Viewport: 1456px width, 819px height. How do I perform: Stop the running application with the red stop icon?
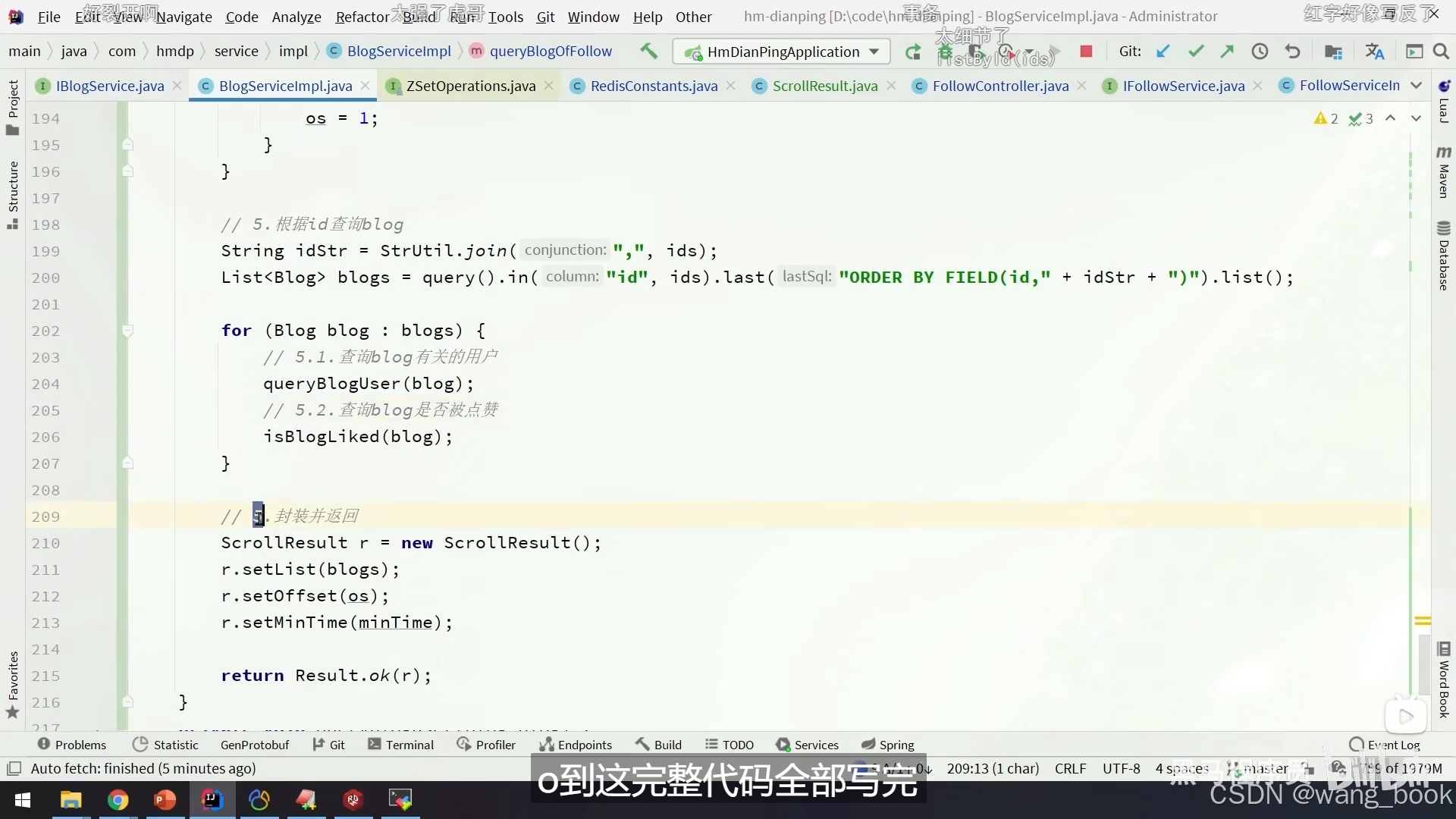[1086, 51]
